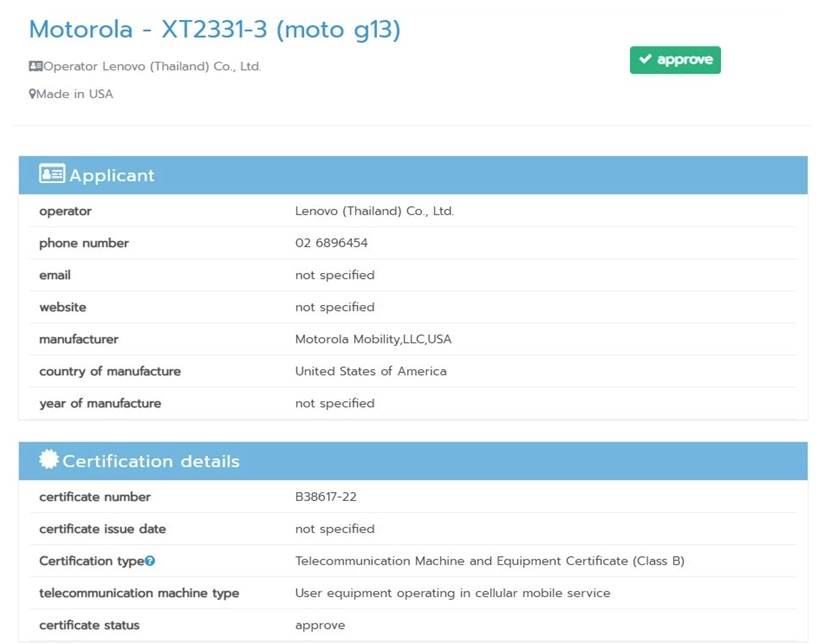Select Telecommunication Machine and Equipment Certificate (Class B)
The height and width of the screenshot is (644, 819).
[490, 561]
